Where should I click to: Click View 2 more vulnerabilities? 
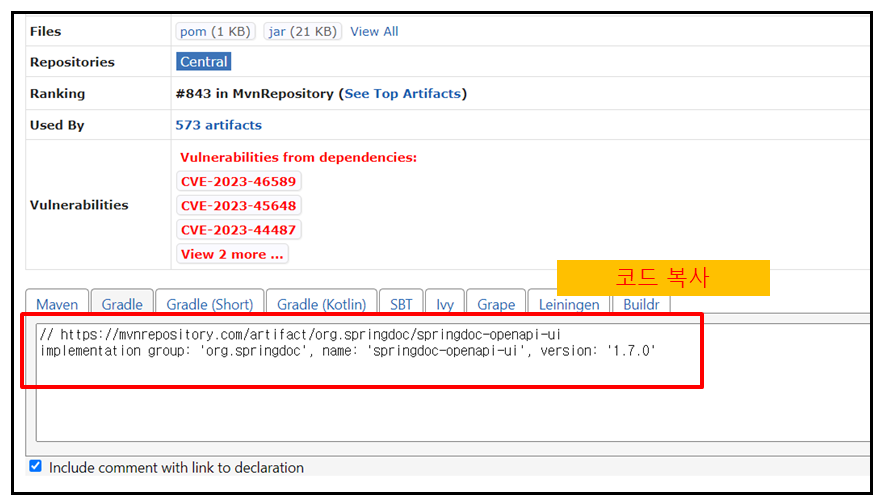pos(232,254)
